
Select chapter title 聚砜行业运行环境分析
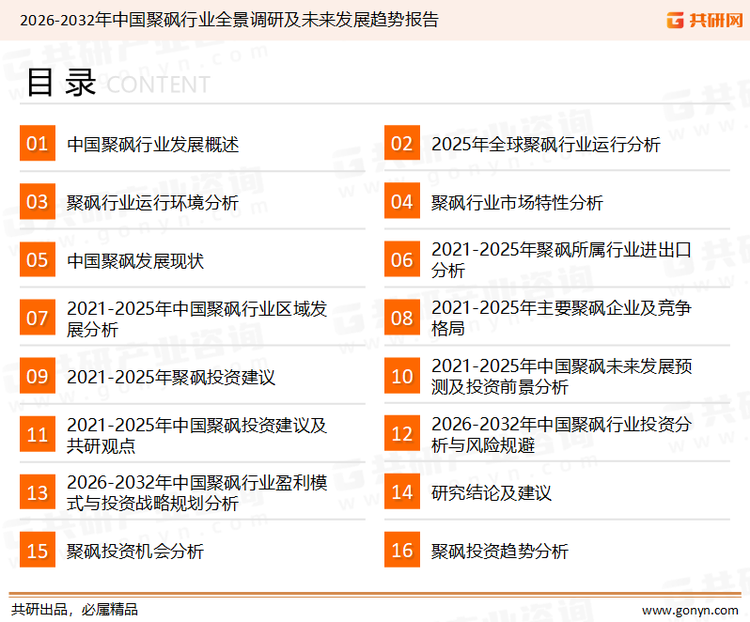pyautogui.click(x=153, y=202)
